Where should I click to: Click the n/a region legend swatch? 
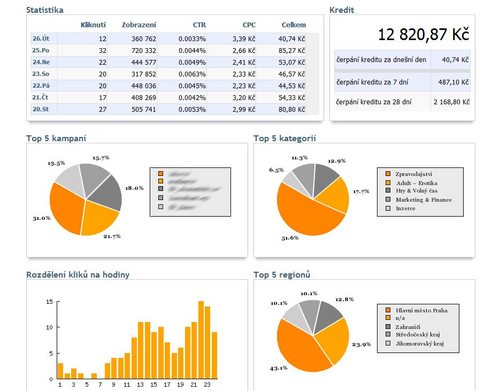tap(388, 318)
